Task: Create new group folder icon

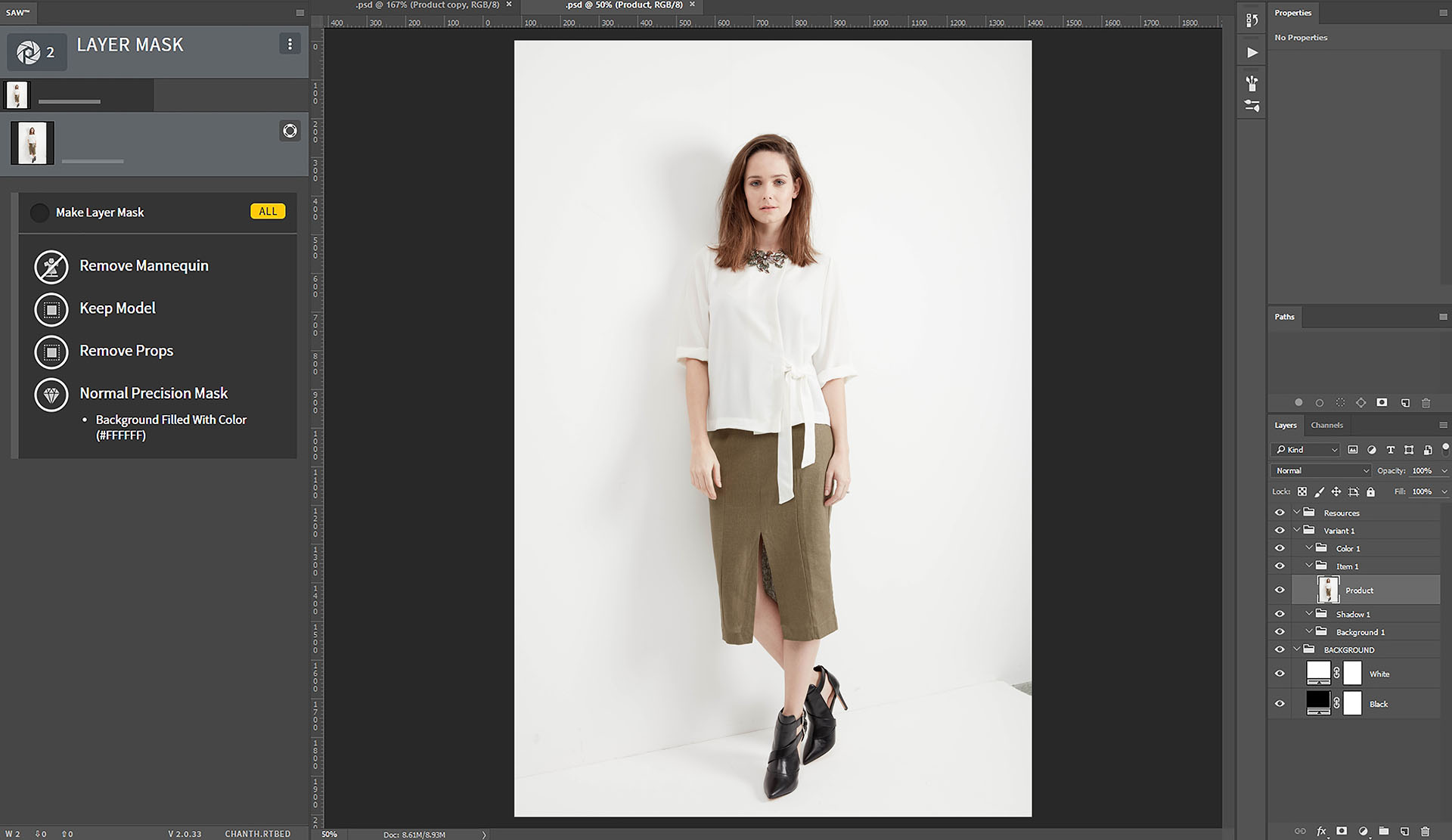Action: [1383, 831]
